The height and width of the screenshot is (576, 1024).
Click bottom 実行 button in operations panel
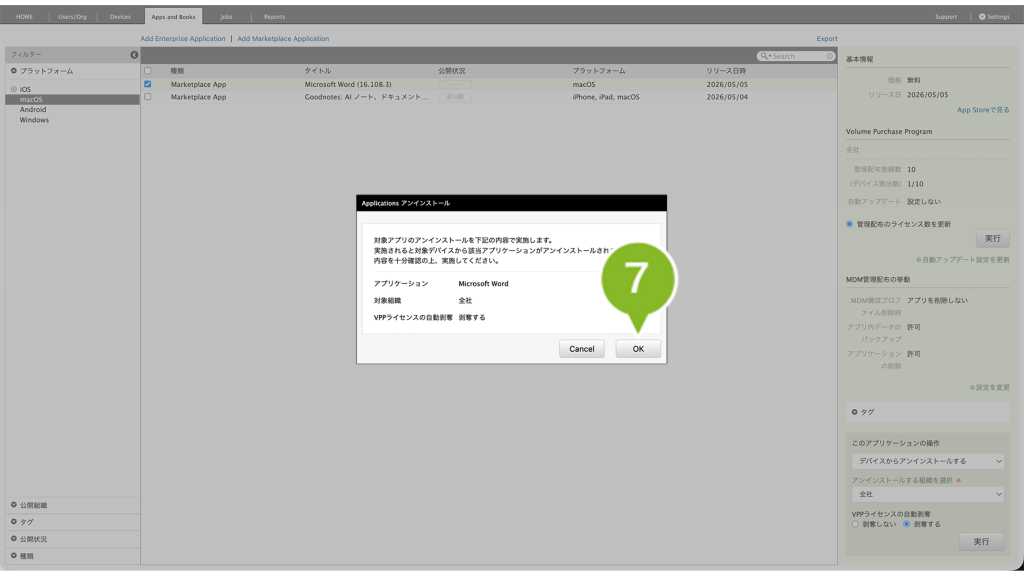[981, 541]
